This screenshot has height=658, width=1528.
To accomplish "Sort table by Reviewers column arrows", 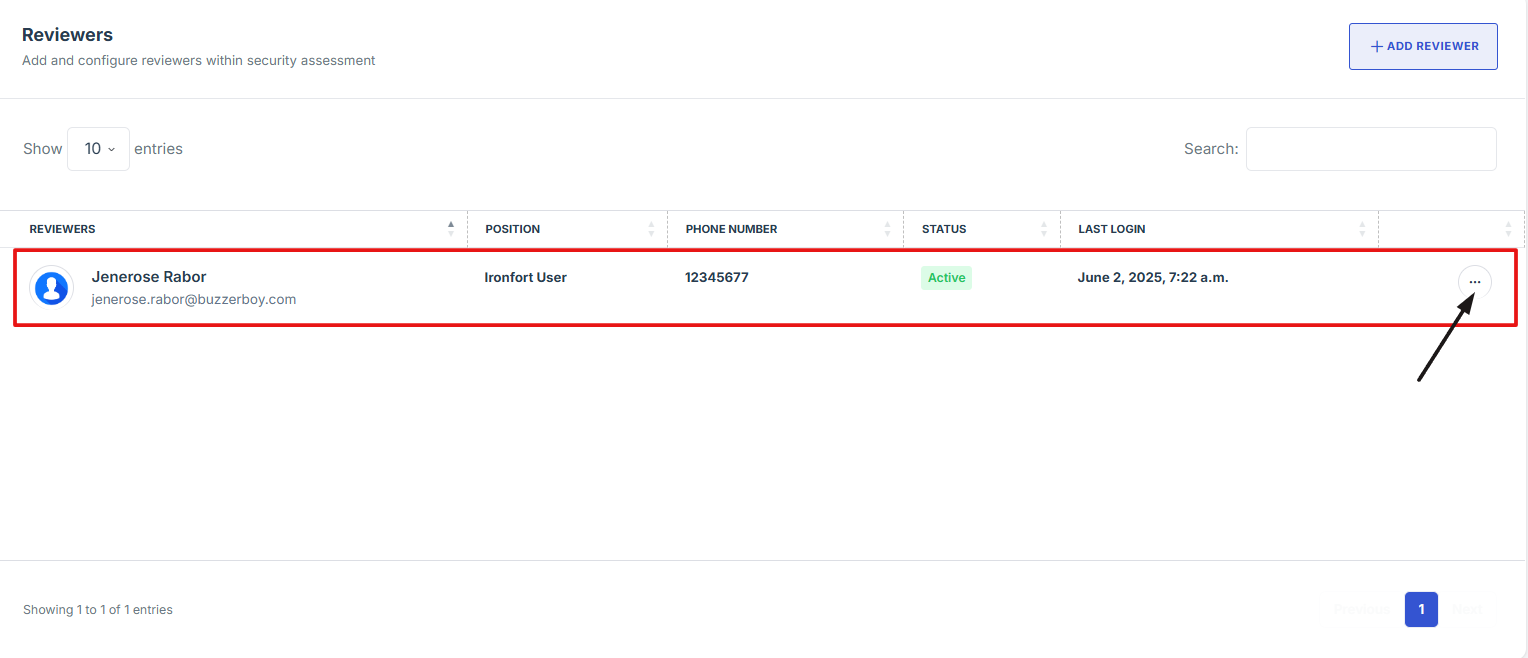I will (x=451, y=229).
